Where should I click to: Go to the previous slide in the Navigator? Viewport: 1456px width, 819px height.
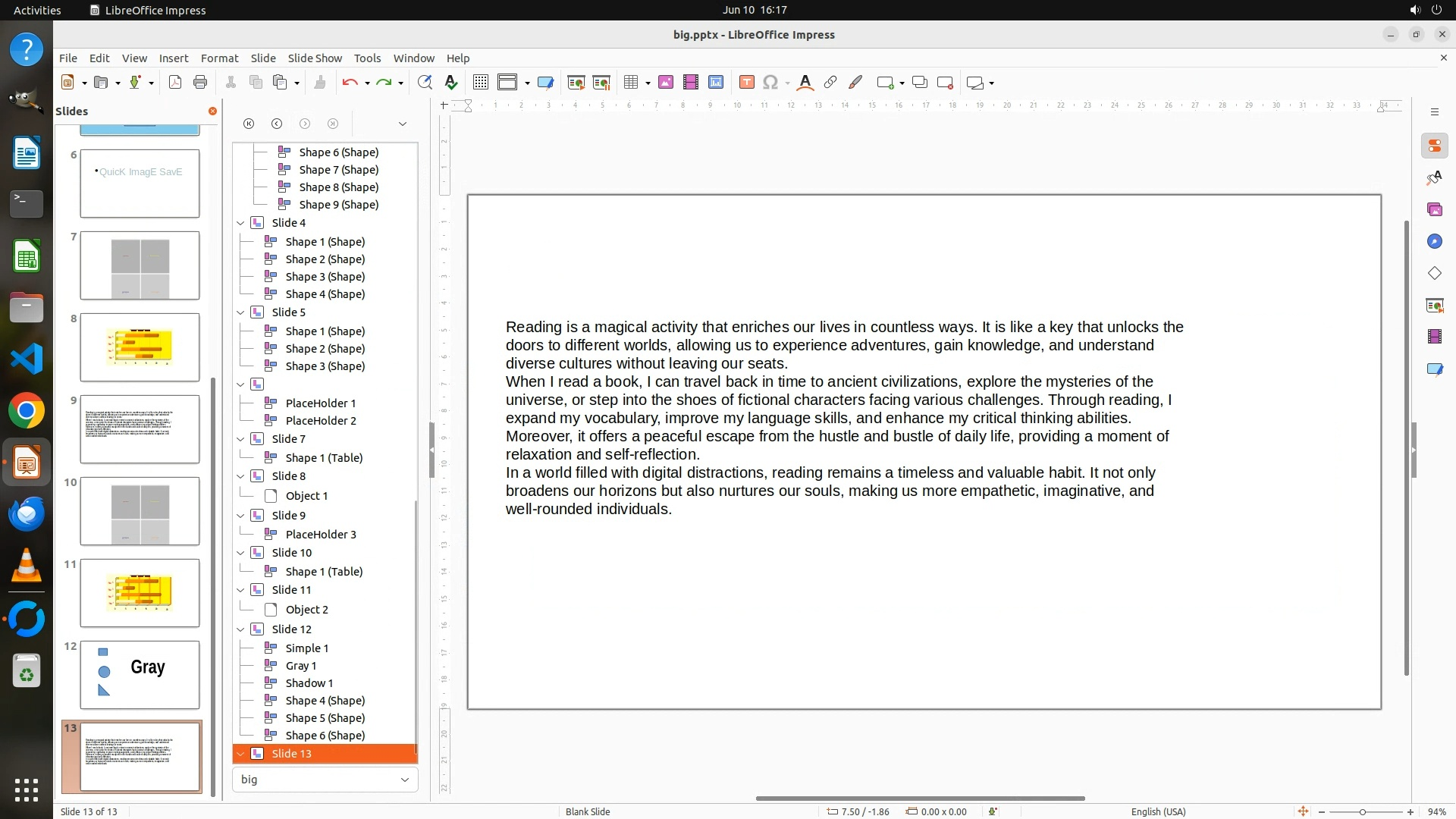277,124
